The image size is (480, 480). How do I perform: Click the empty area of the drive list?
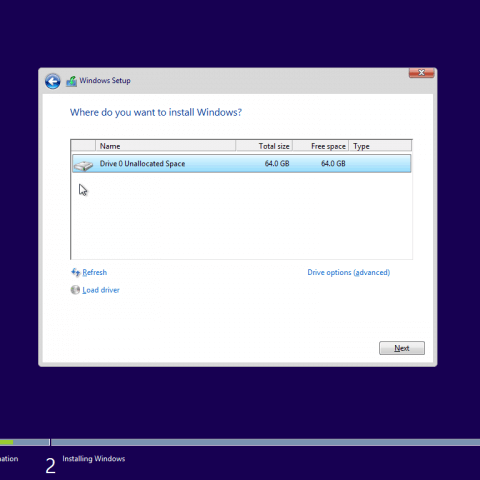(x=242, y=216)
